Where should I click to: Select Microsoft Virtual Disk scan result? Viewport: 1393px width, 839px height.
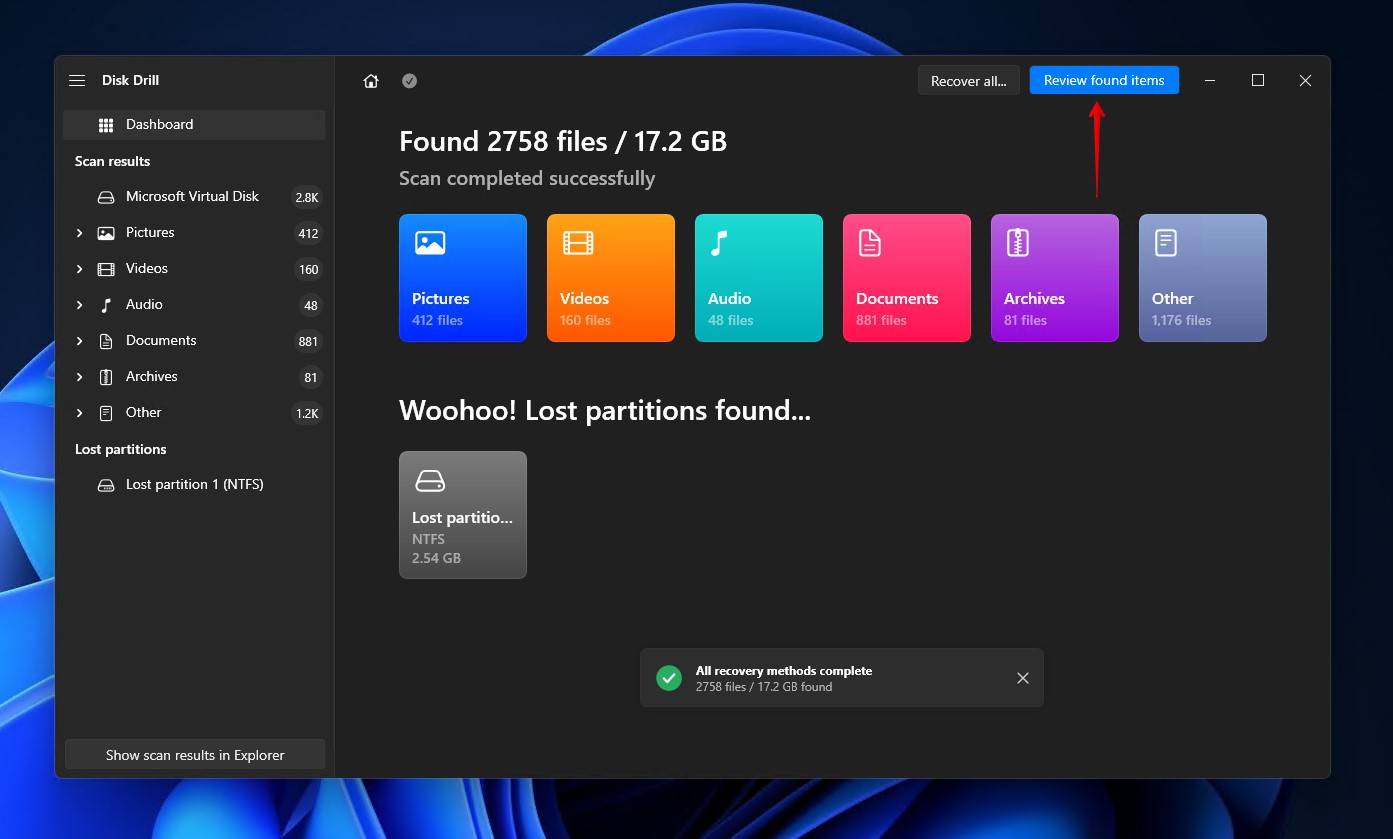[x=194, y=197]
